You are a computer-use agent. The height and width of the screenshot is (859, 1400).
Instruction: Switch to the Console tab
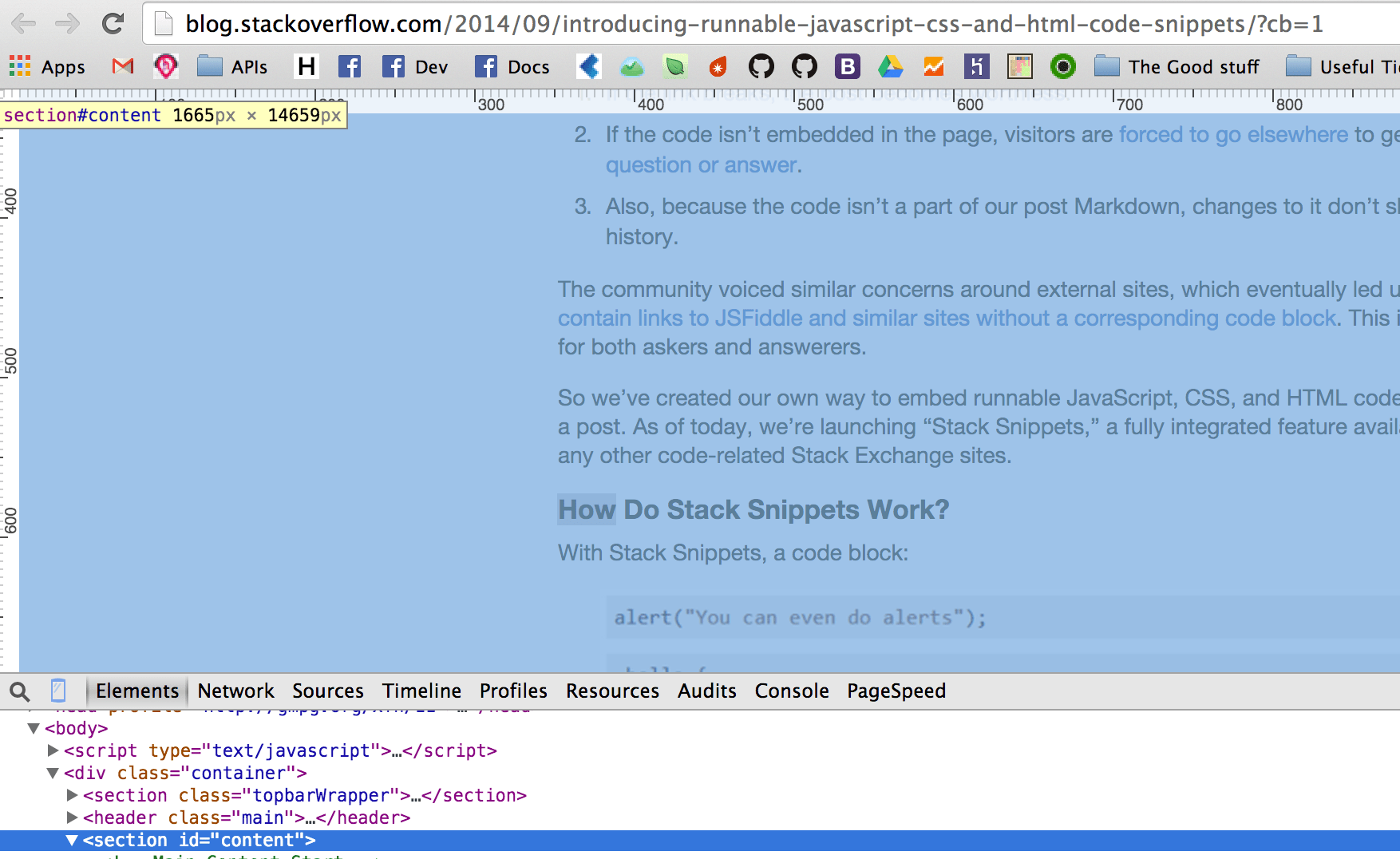pyautogui.click(x=792, y=691)
